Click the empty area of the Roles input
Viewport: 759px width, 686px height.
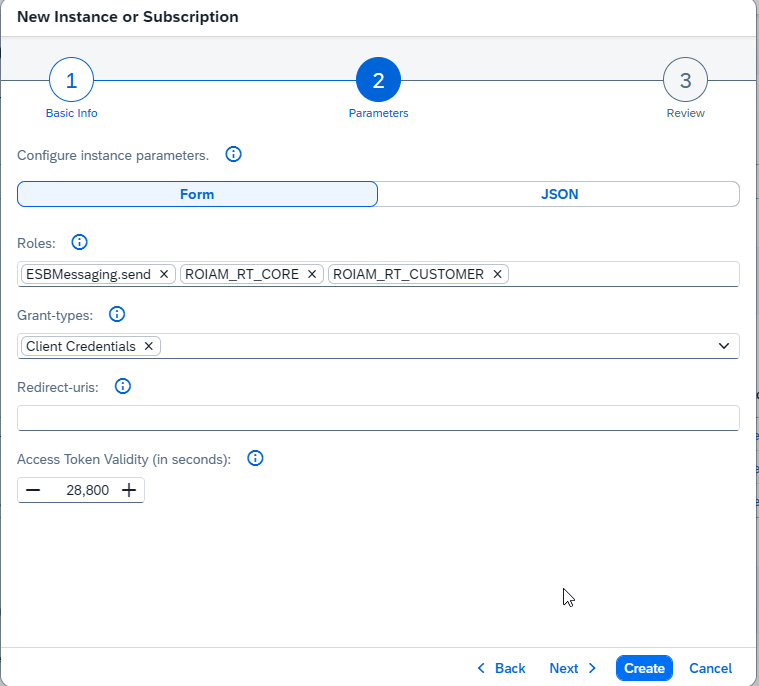point(623,274)
